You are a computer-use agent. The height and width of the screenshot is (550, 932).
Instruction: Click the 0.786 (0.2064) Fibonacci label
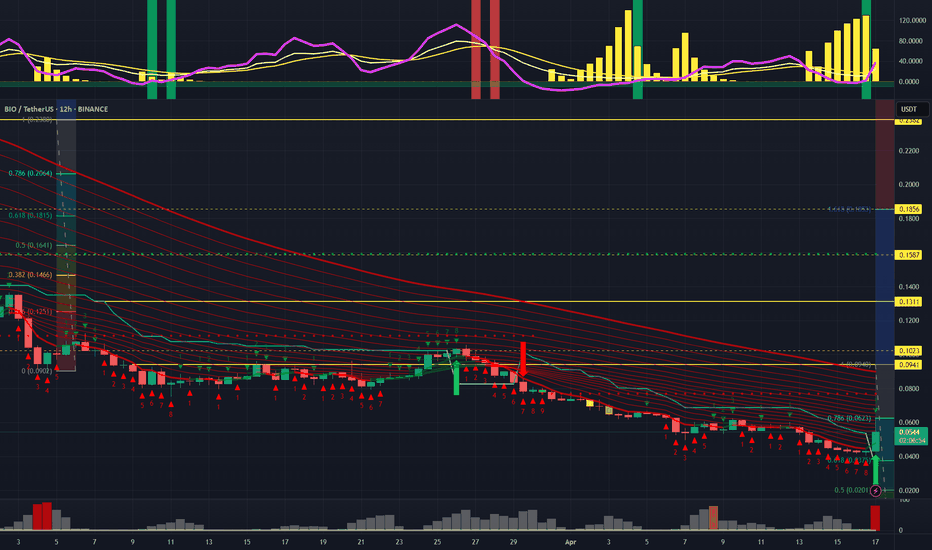(x=30, y=173)
